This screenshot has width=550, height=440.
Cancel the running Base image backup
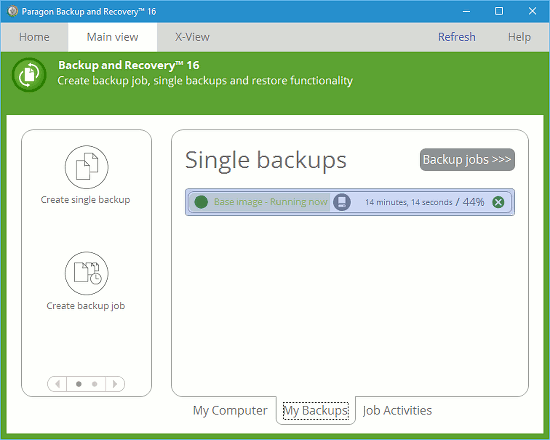(498, 202)
